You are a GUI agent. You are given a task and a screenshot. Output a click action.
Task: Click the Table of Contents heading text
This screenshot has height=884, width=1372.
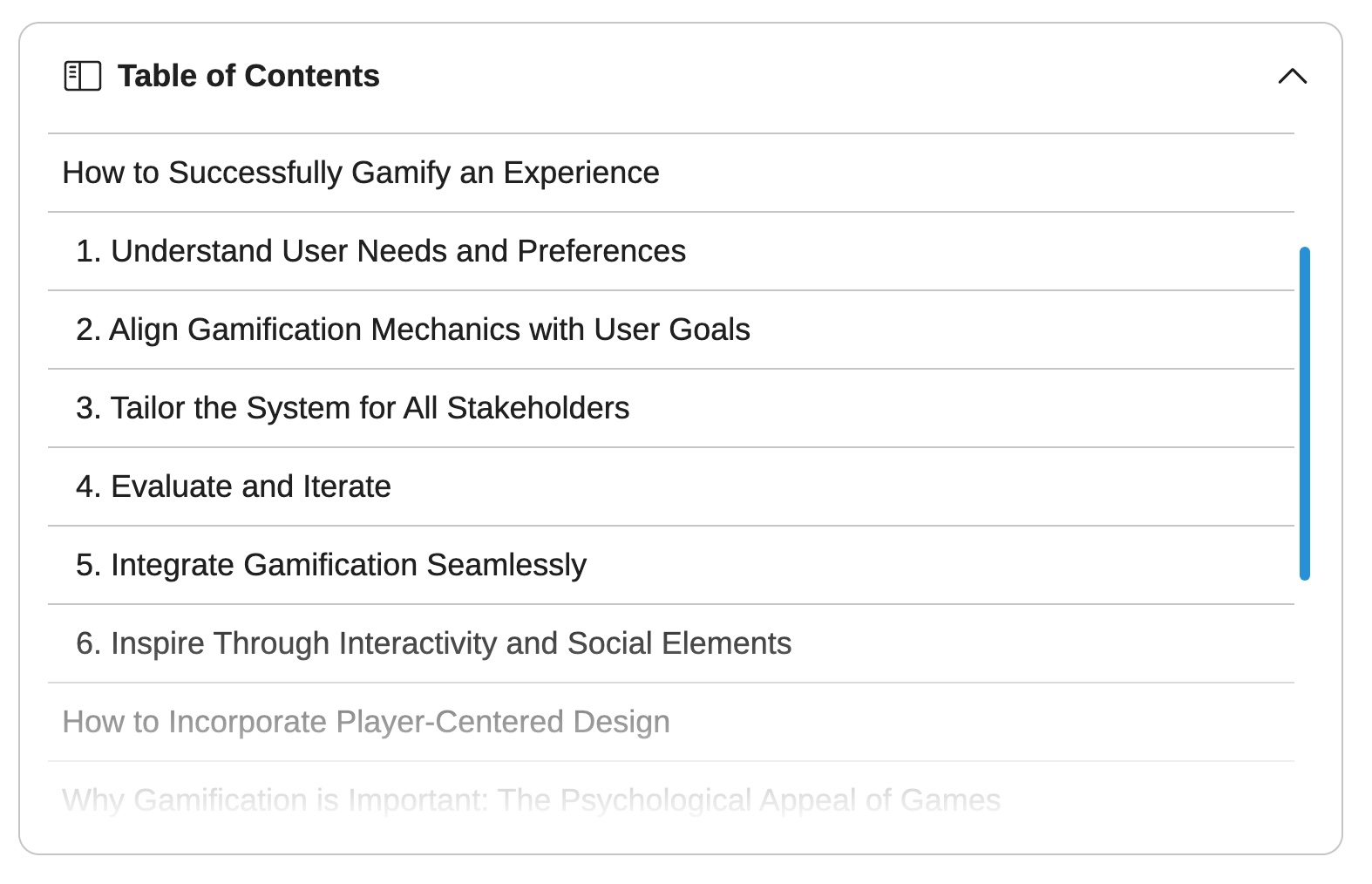(248, 76)
